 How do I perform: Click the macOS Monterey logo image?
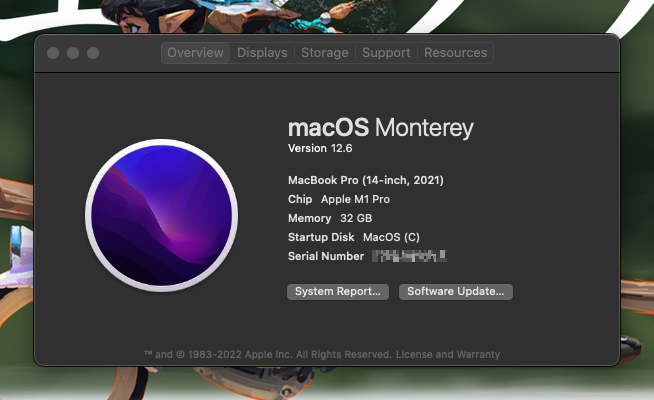[x=161, y=215]
